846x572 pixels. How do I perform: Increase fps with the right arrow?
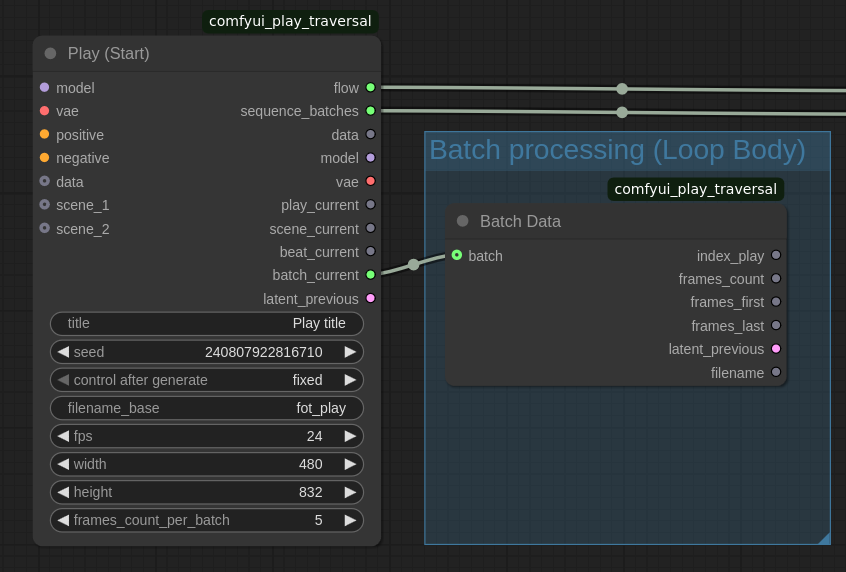[350, 436]
